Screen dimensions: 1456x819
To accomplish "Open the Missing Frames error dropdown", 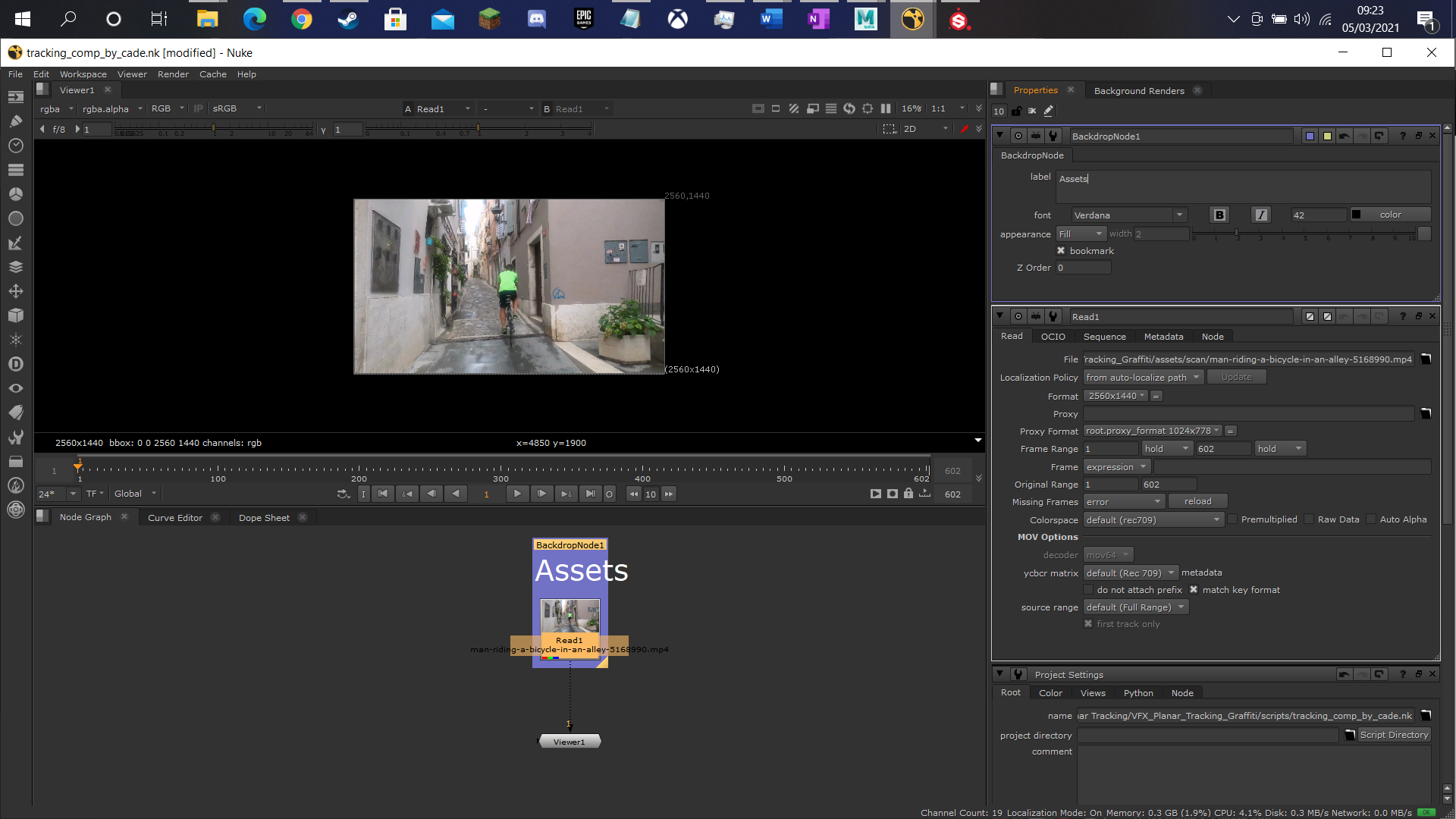I will 1123,502.
